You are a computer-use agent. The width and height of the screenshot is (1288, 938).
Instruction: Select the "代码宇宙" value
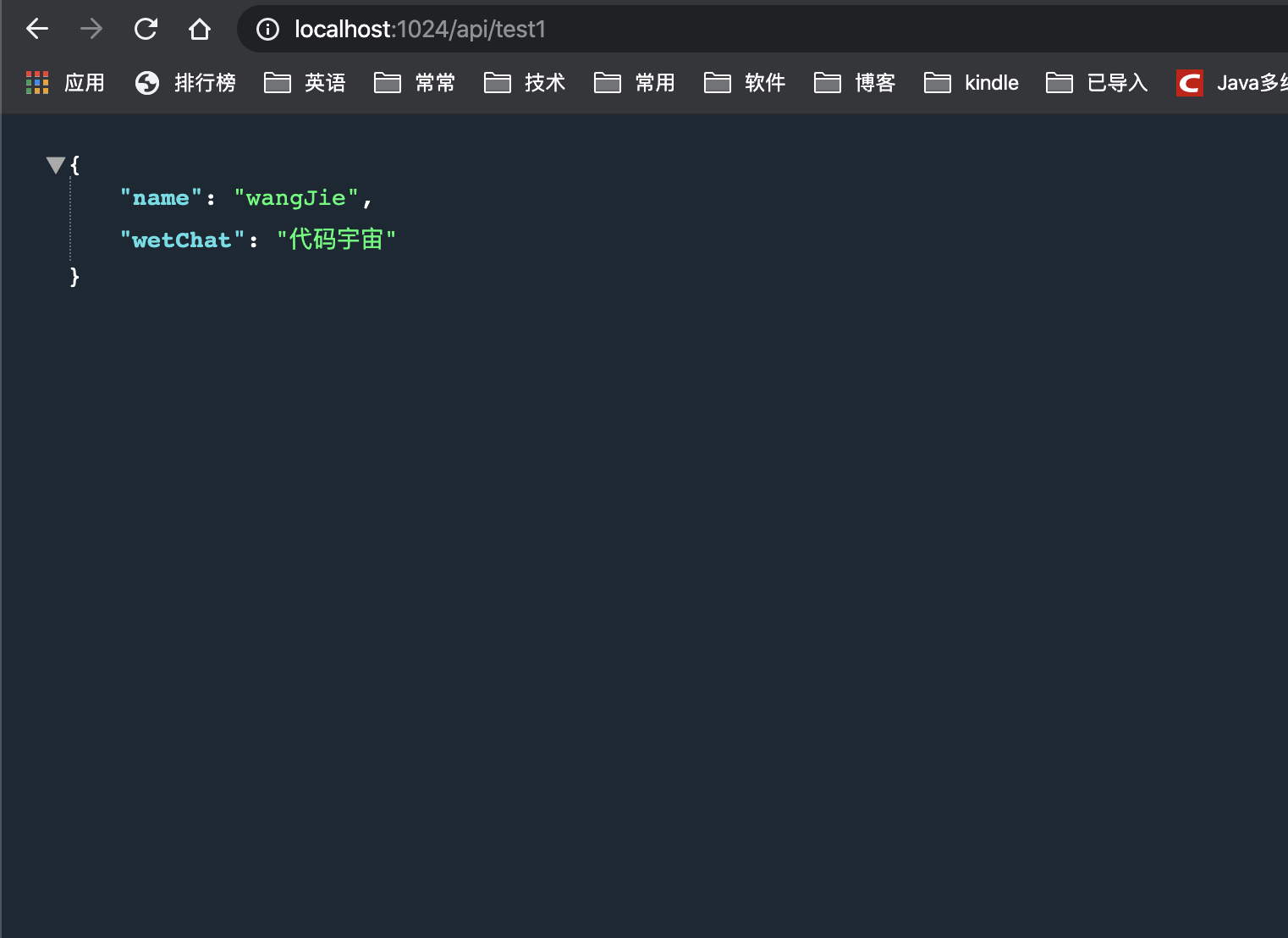click(x=336, y=240)
